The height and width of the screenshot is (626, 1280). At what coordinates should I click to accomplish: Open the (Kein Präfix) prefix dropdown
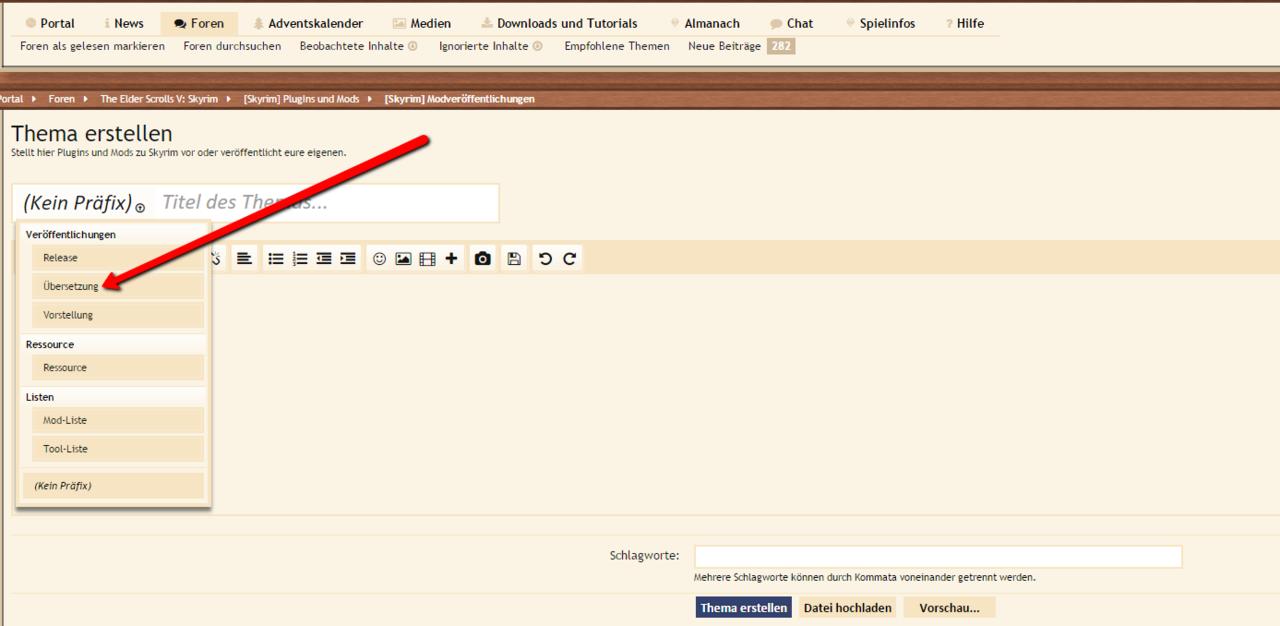(84, 203)
